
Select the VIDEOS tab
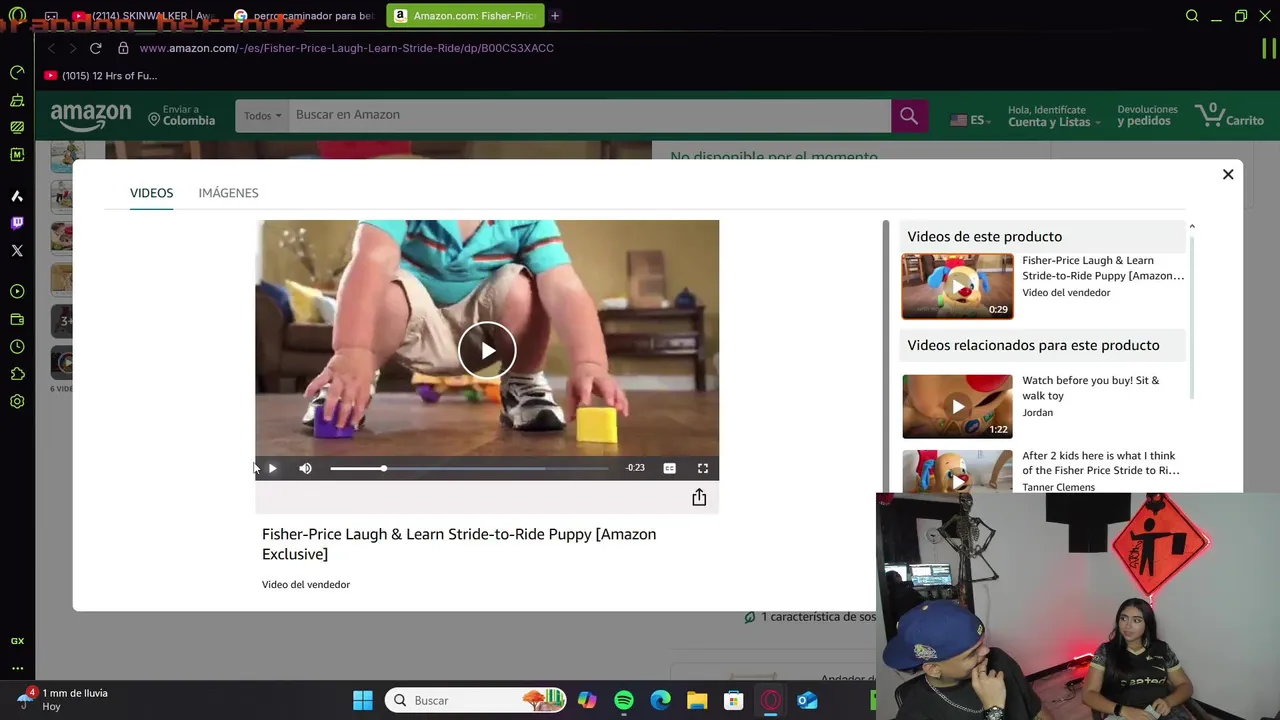[151, 193]
